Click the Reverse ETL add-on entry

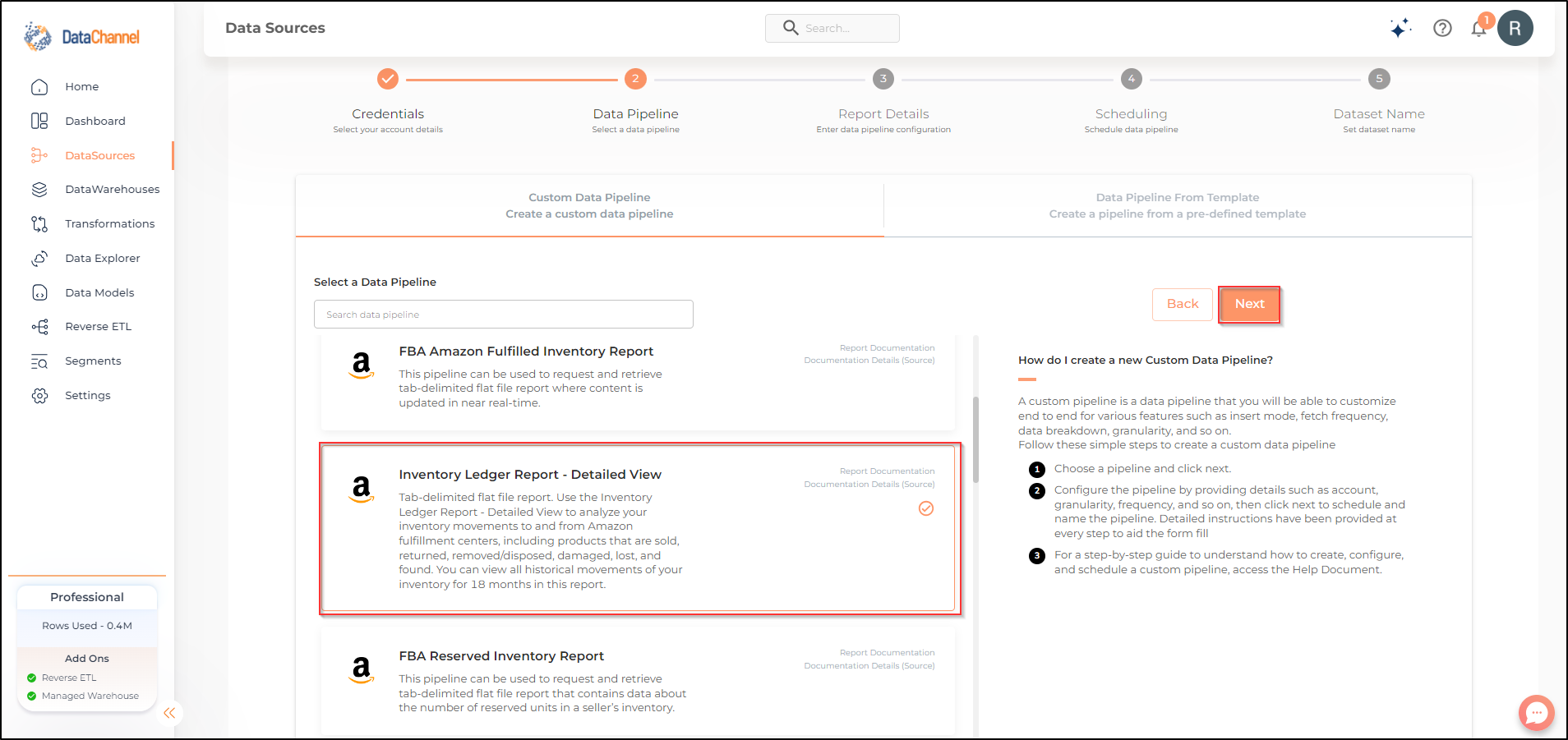pyautogui.click(x=69, y=678)
